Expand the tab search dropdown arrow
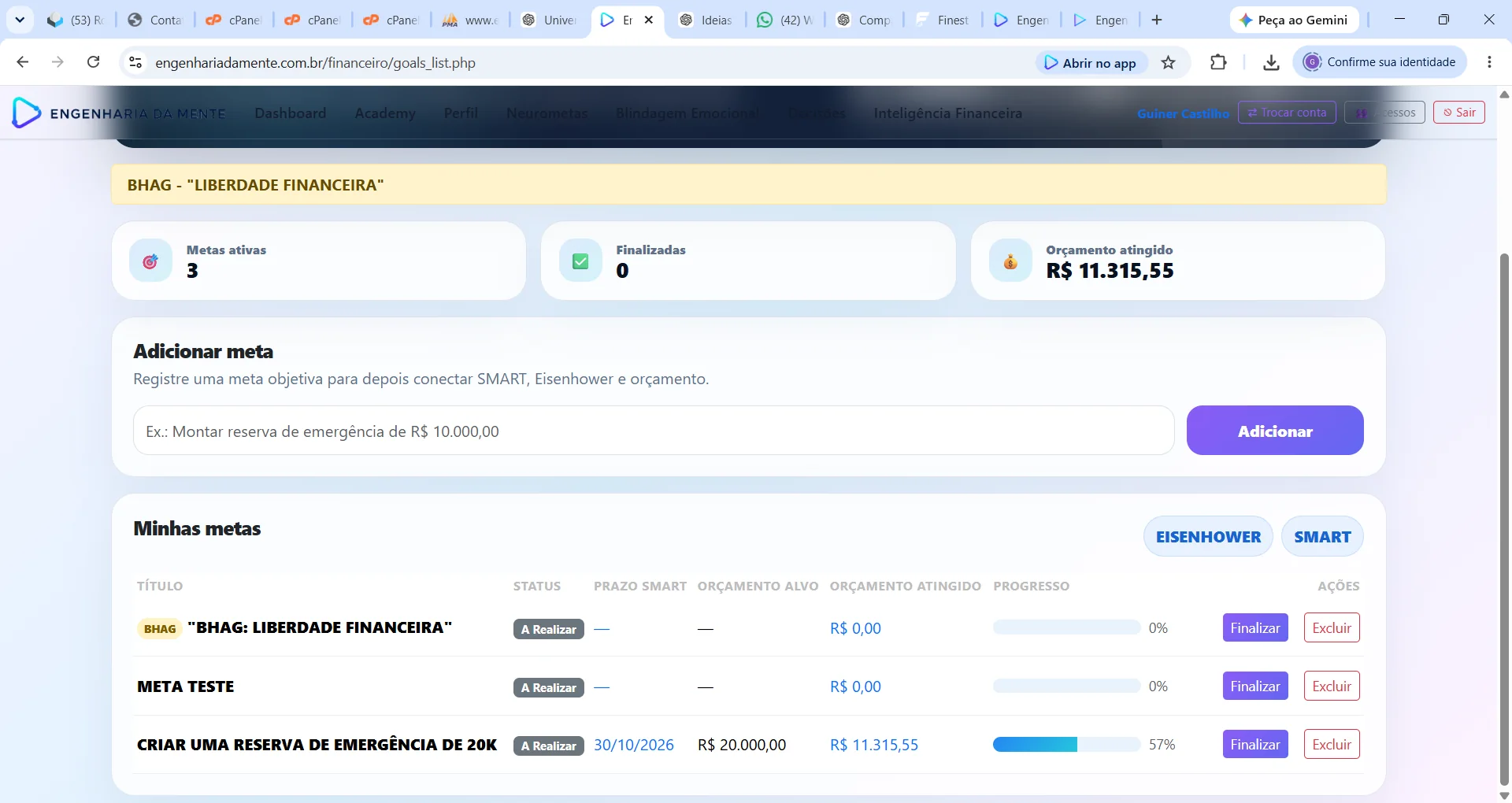The image size is (1512, 803). (x=20, y=20)
